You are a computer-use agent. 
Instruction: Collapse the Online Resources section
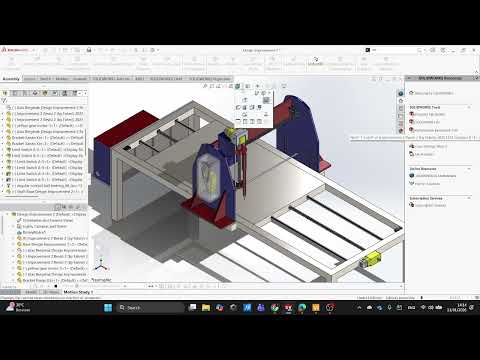(469, 169)
